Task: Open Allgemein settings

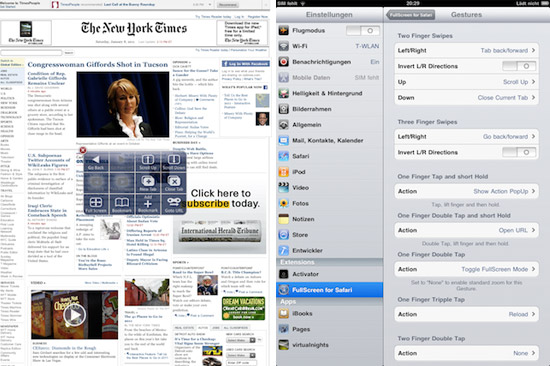Action: click(x=329, y=125)
